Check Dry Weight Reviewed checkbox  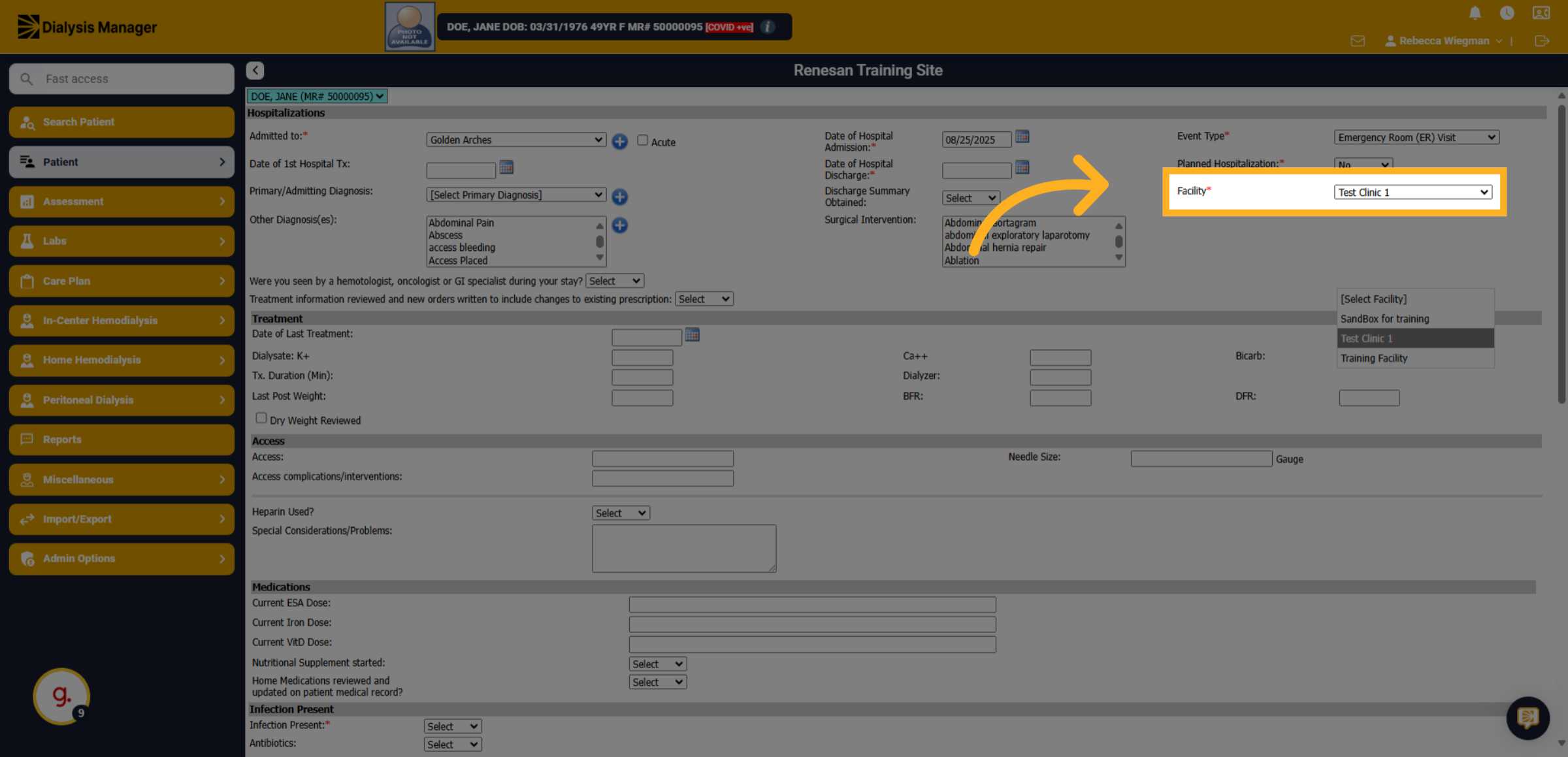coord(261,418)
